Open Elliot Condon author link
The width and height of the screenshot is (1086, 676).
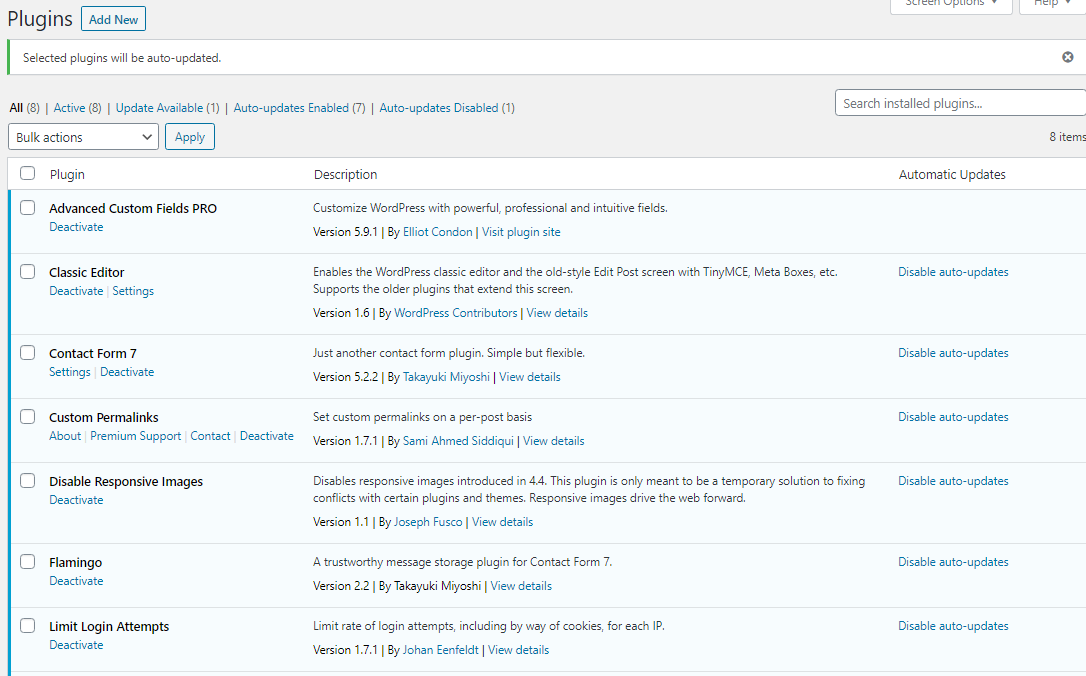click(x=438, y=232)
